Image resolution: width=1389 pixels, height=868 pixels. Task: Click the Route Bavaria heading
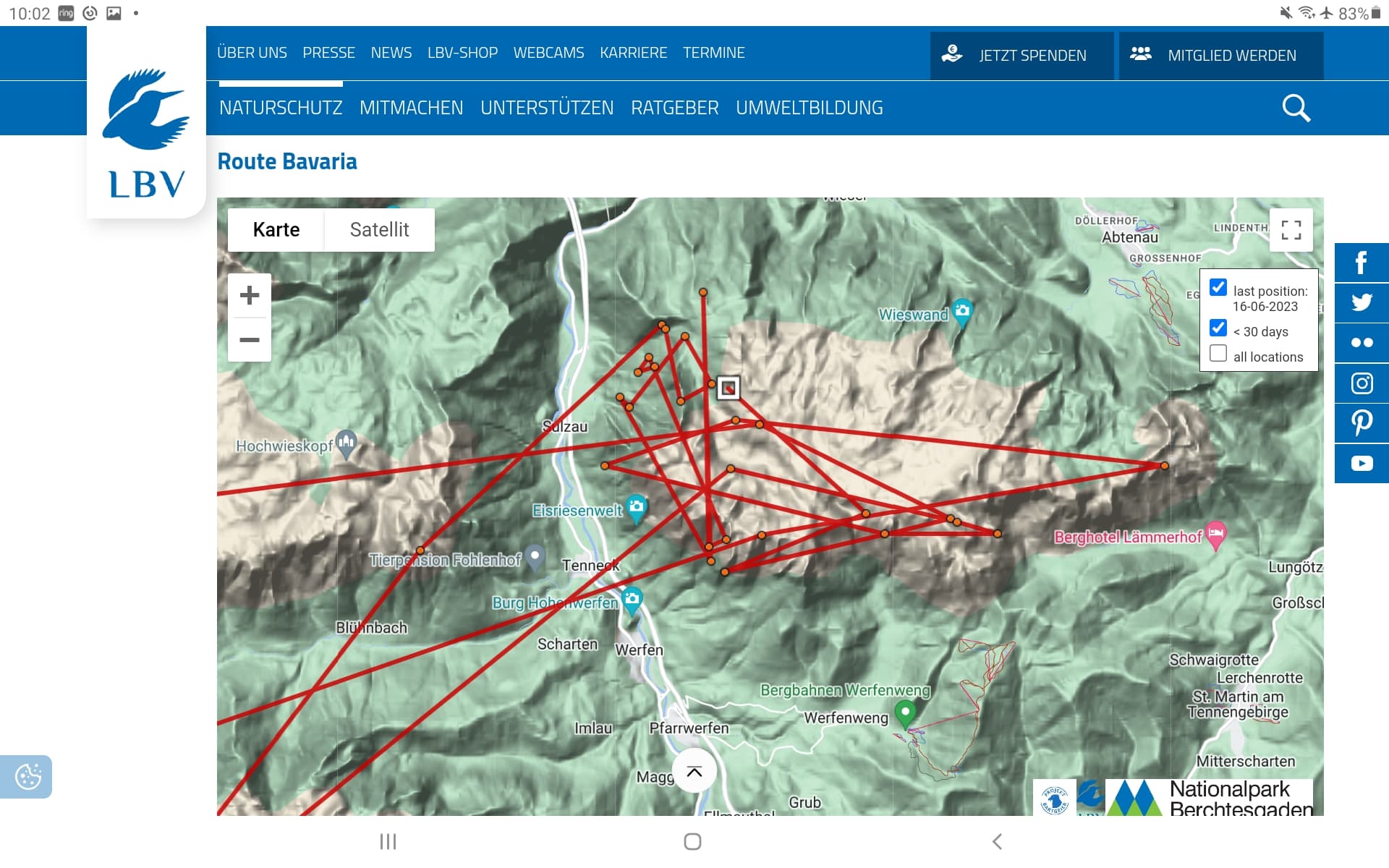pos(287,161)
